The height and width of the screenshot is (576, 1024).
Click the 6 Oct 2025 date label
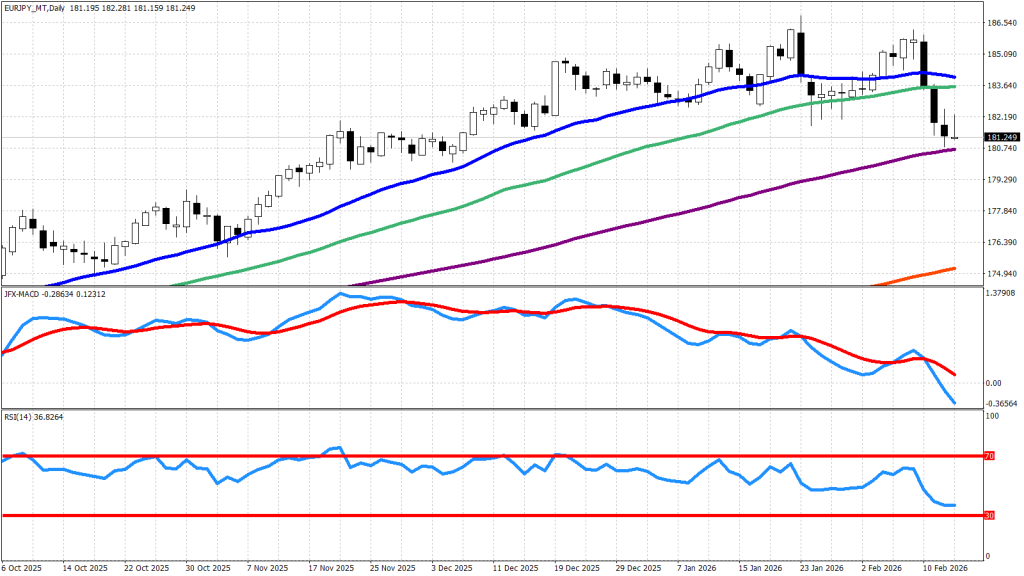(x=22, y=567)
